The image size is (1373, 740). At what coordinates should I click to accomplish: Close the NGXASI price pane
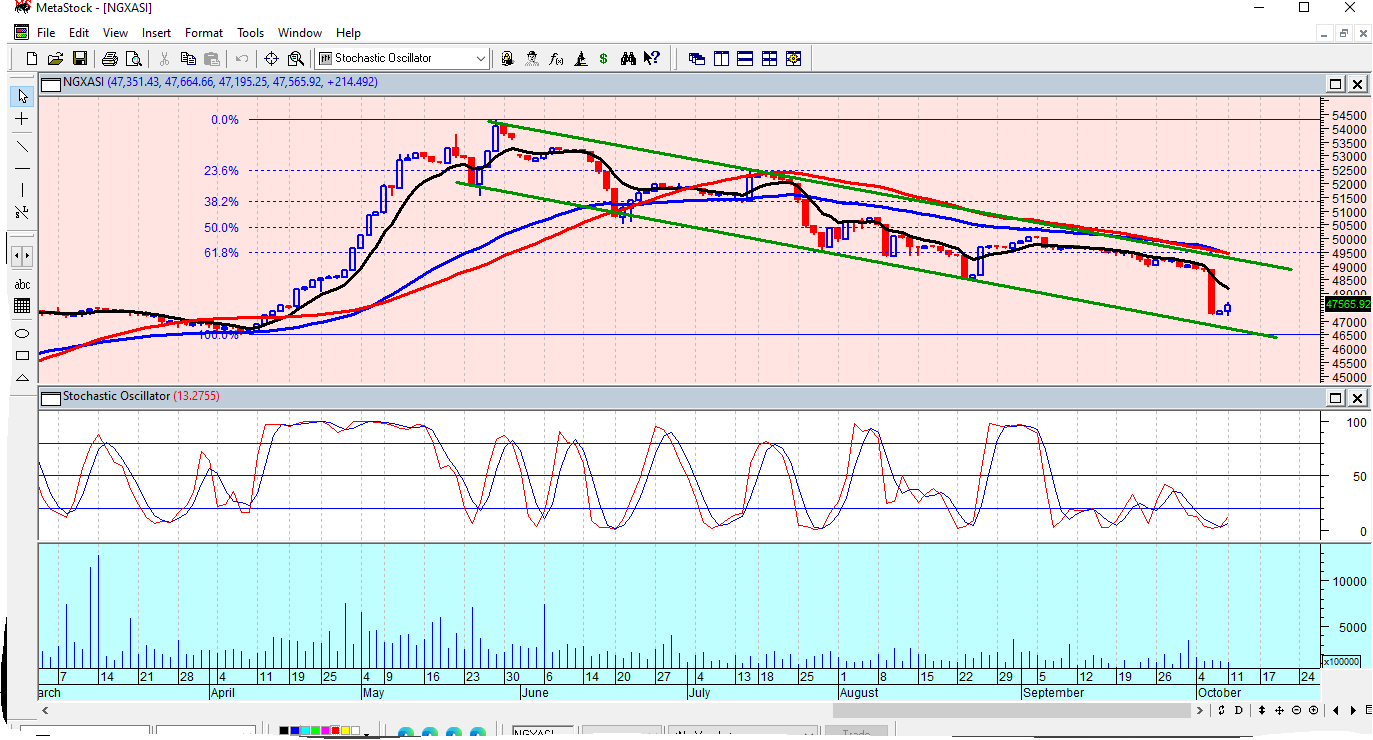1357,84
